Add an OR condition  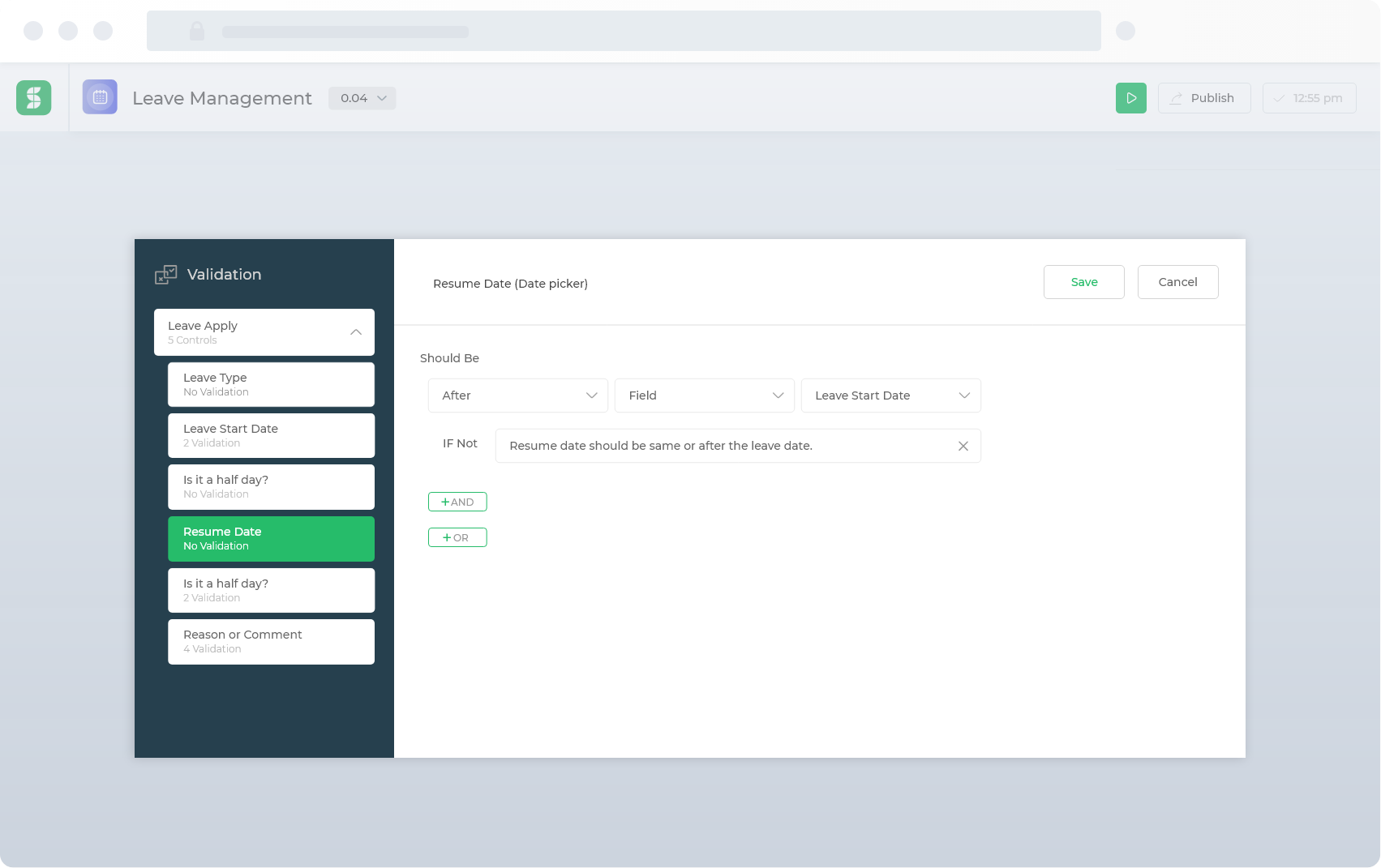click(457, 537)
